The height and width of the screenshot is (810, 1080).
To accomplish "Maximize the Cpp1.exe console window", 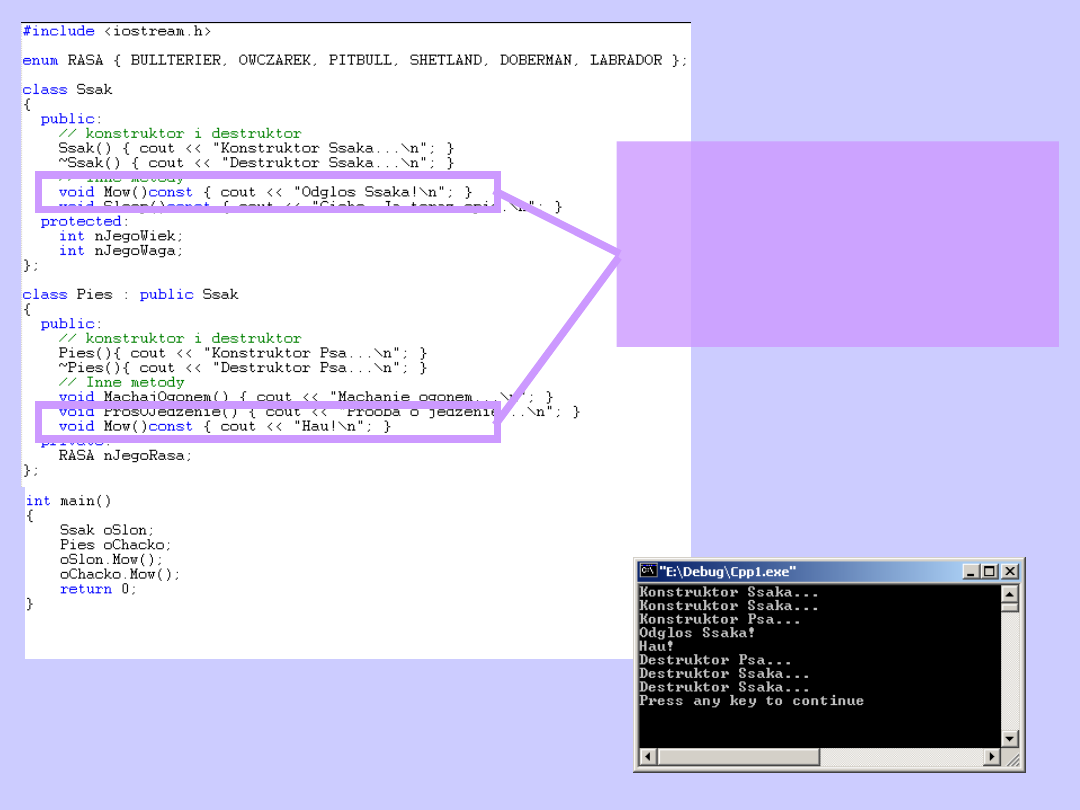I will click(989, 571).
